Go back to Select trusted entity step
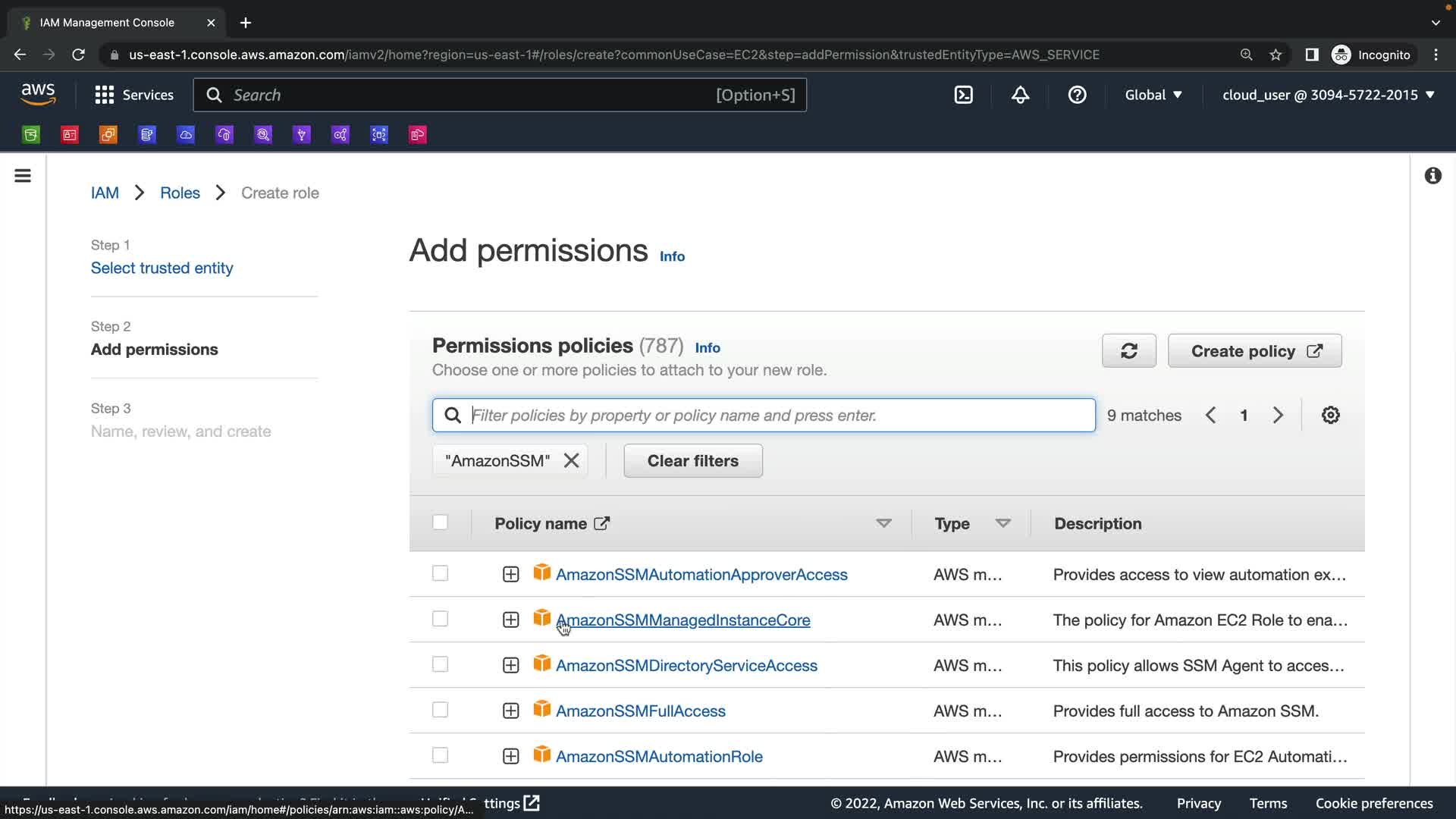The image size is (1456, 819). (x=162, y=268)
